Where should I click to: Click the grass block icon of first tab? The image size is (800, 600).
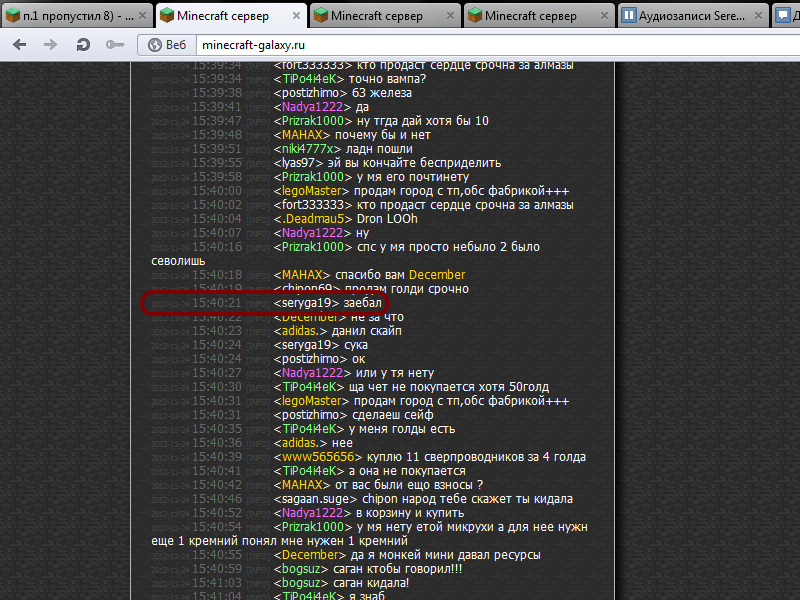[13, 16]
